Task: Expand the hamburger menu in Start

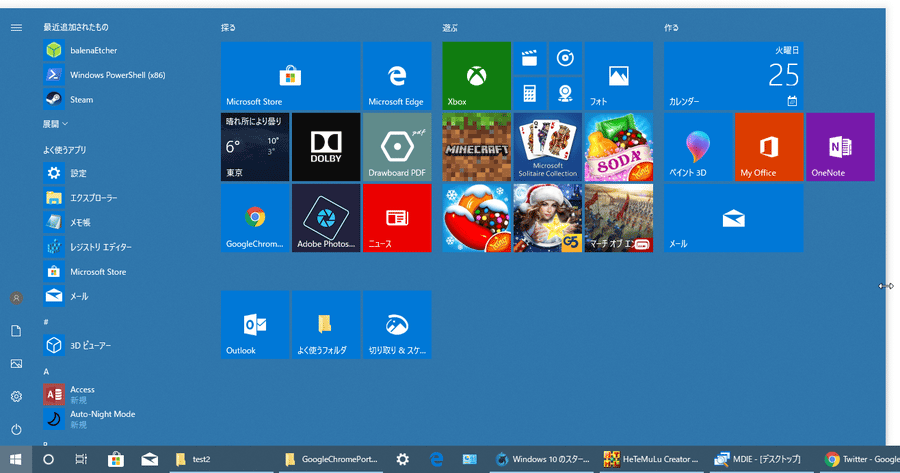Action: [x=16, y=28]
